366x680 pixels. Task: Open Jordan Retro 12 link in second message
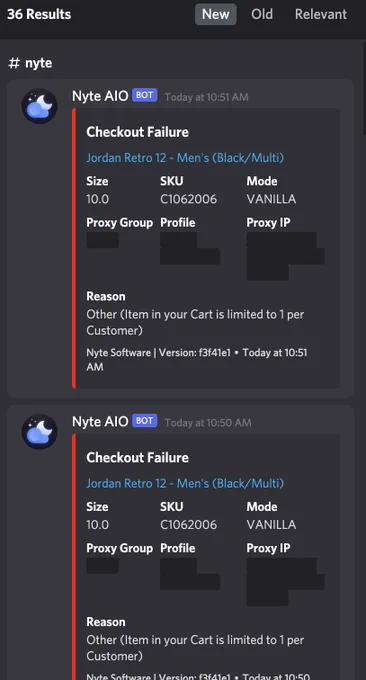[185, 483]
